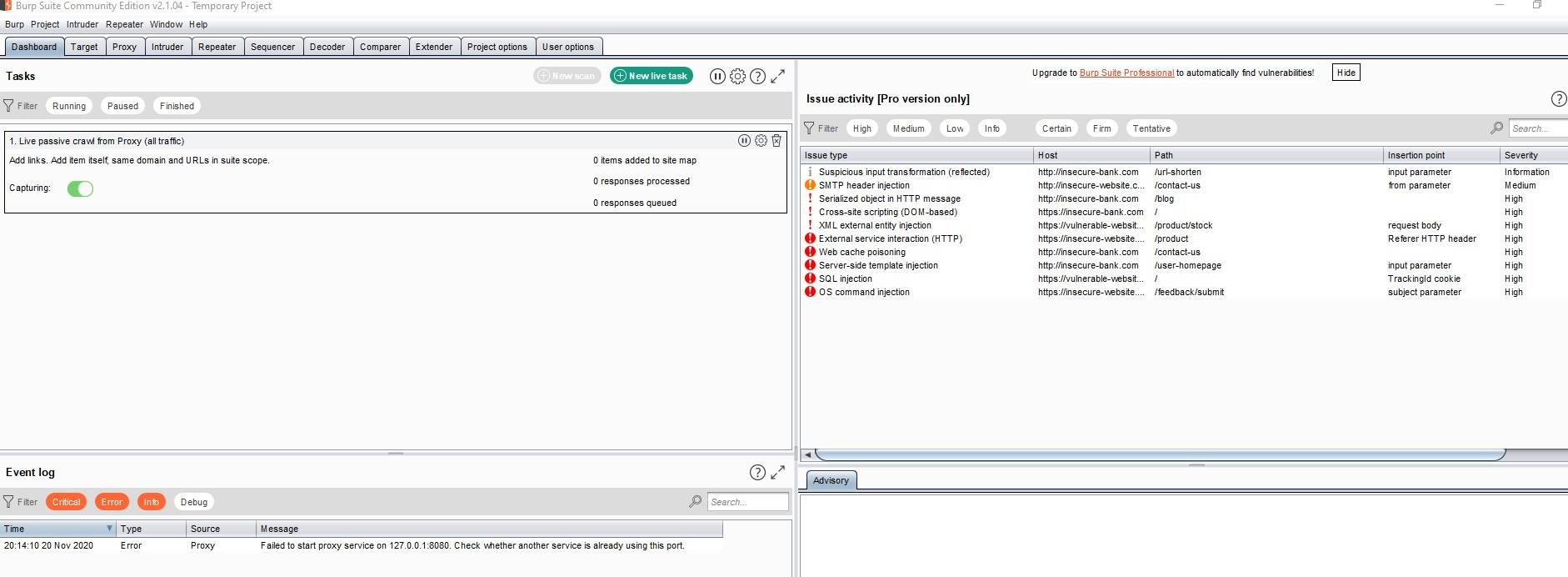Open task settings gear in Tasks header
1568x577 pixels.
pyautogui.click(x=737, y=76)
